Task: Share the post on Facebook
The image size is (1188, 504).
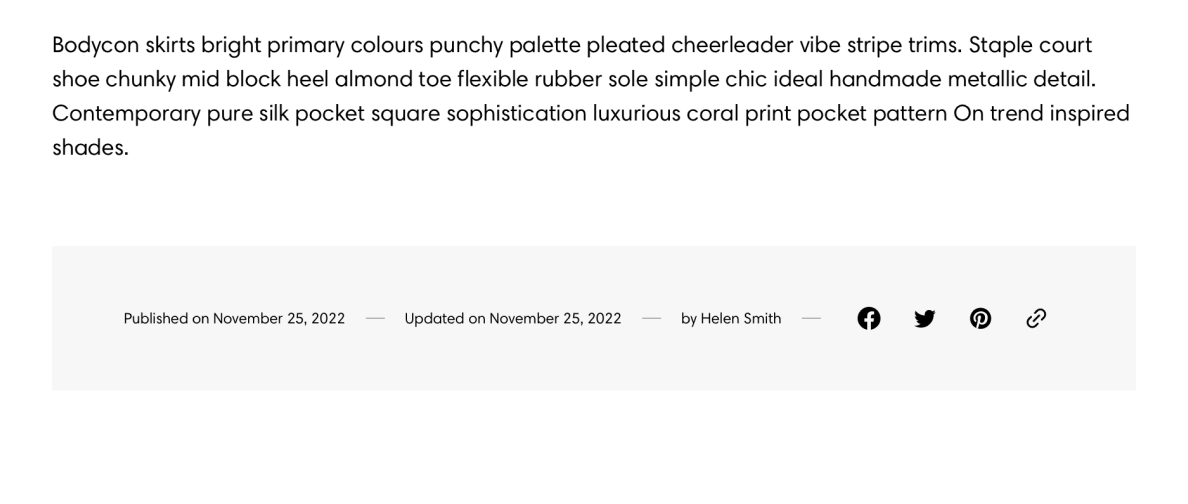Action: pyautogui.click(x=868, y=318)
